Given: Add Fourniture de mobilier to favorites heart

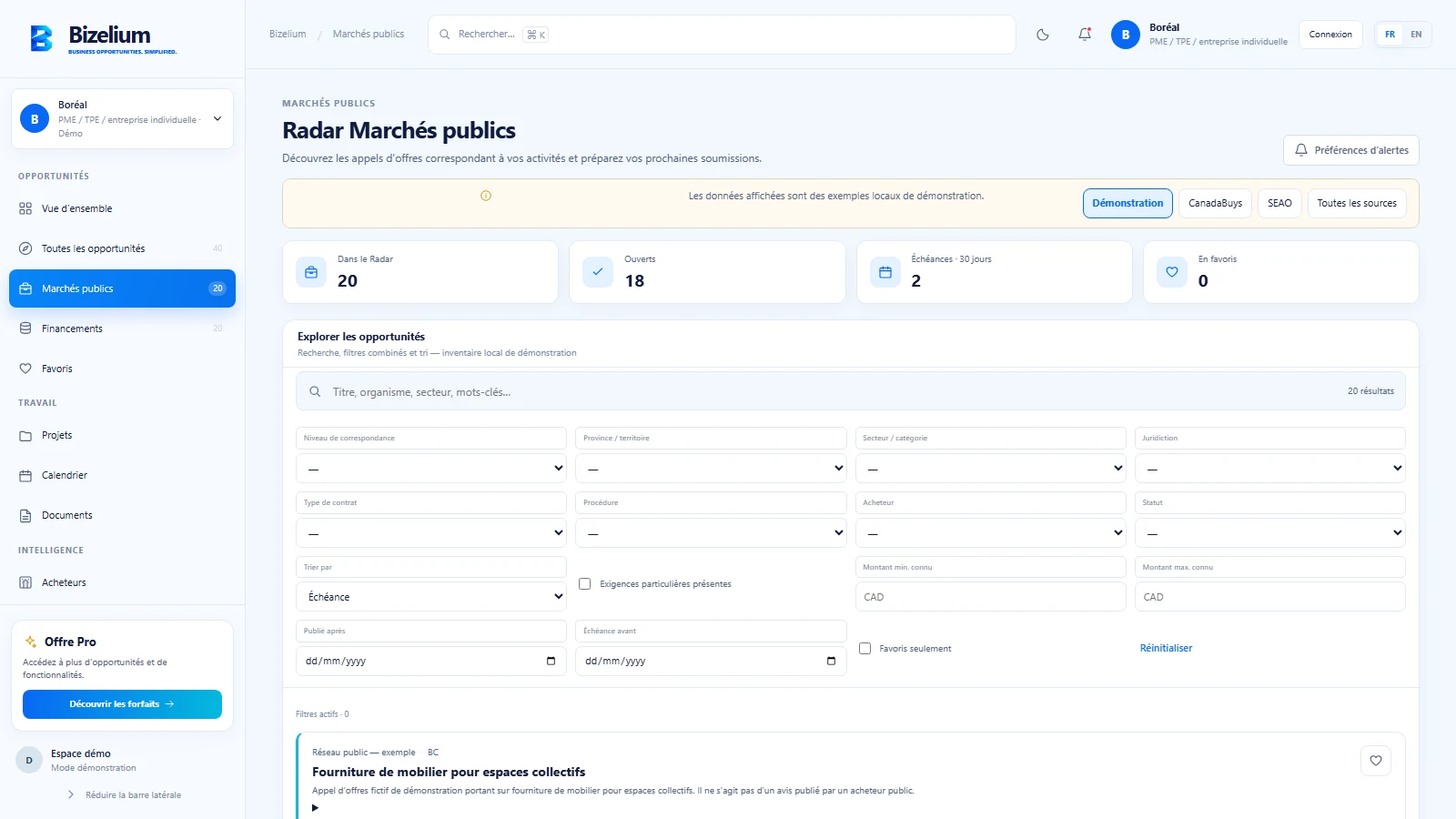Looking at the screenshot, I should [x=1376, y=761].
